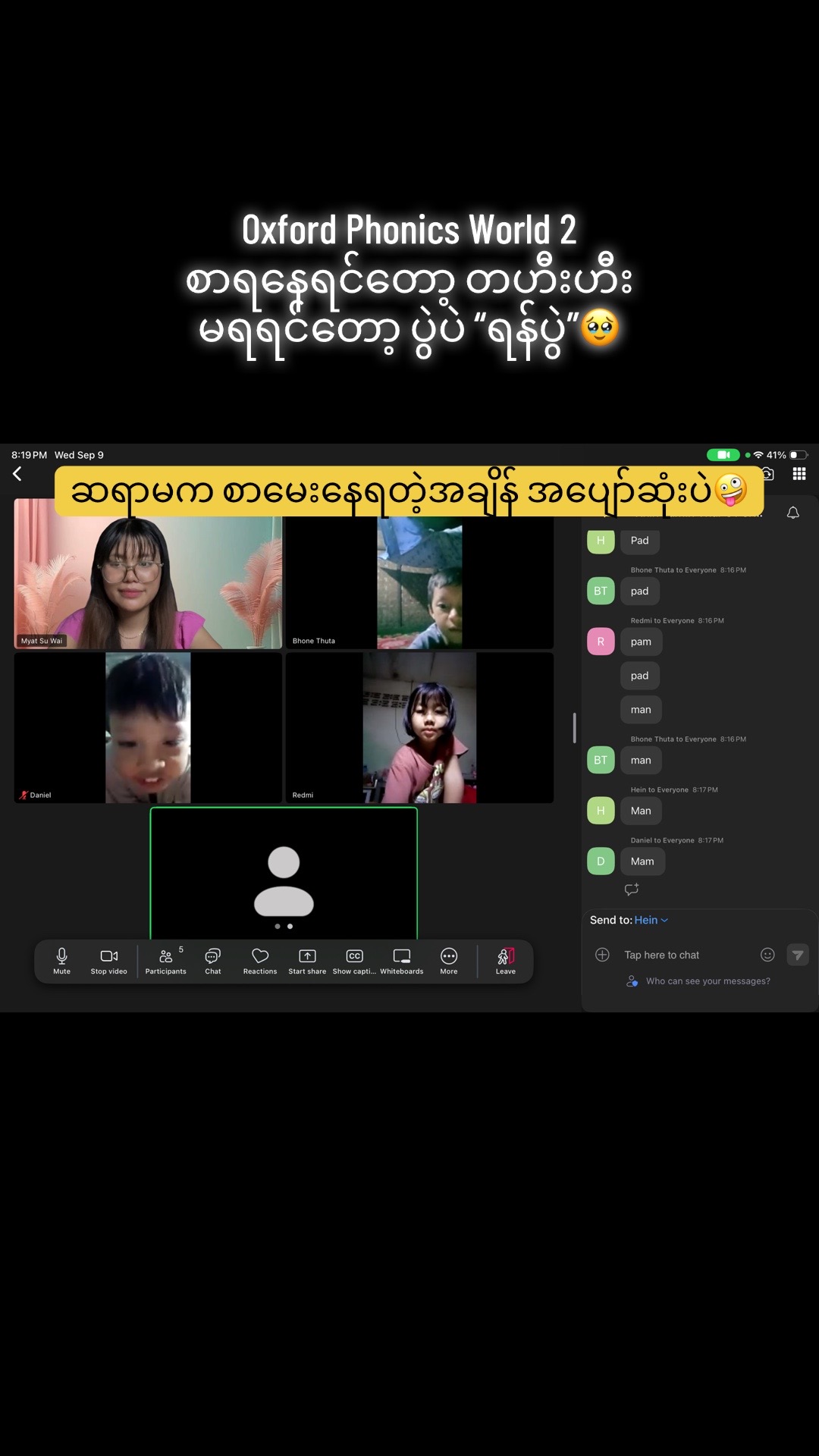This screenshot has height=1456, width=819.
Task: Send the chat message with arrow button
Action: 798,955
